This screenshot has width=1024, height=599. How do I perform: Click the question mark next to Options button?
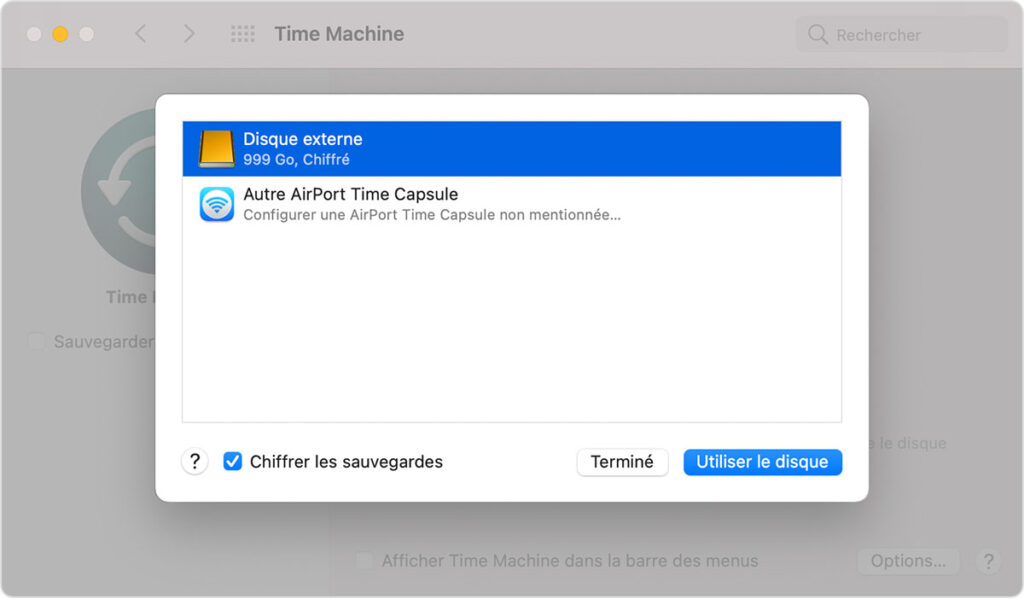tap(989, 561)
